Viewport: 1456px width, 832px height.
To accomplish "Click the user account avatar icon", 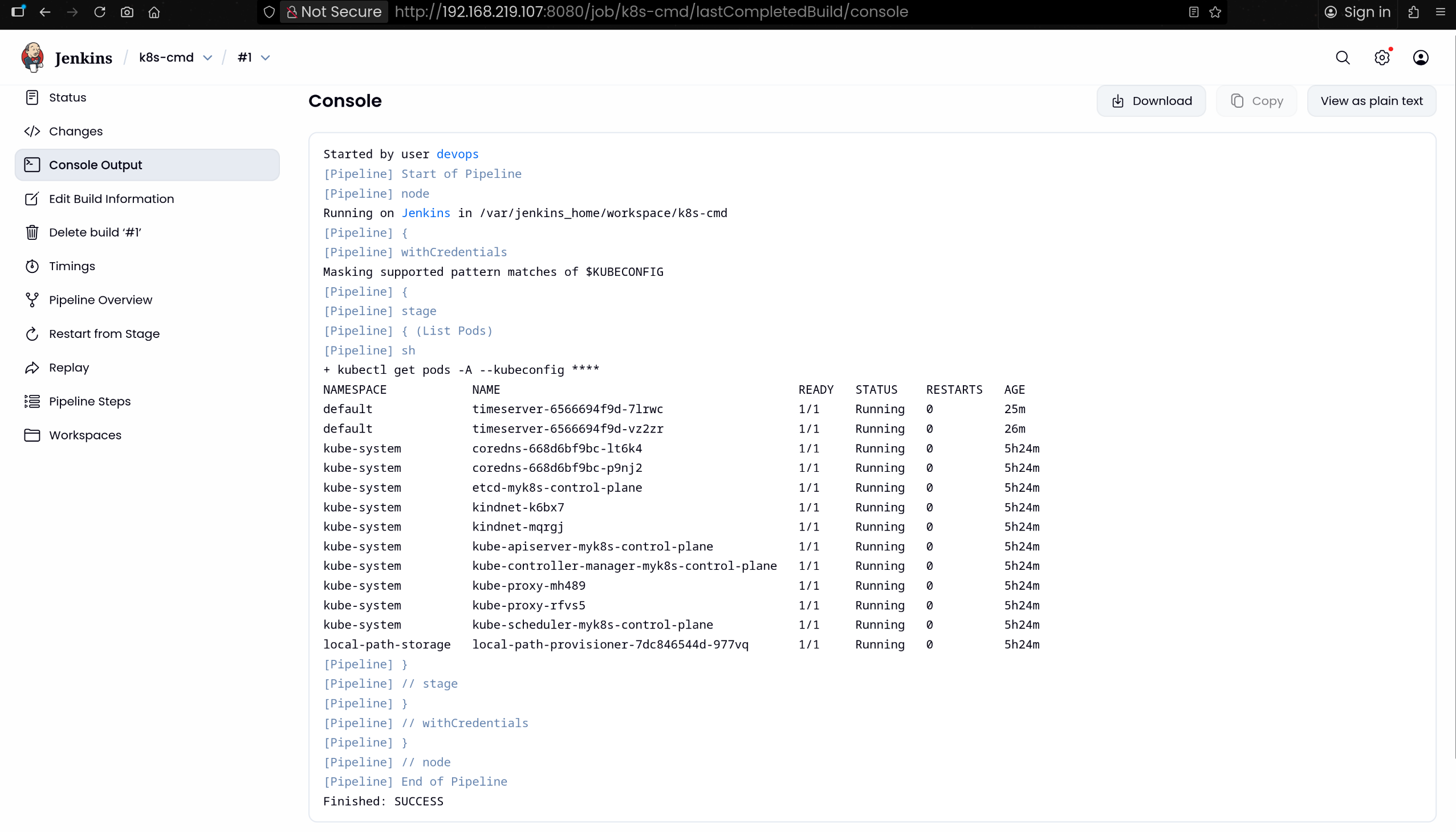I will (1421, 58).
